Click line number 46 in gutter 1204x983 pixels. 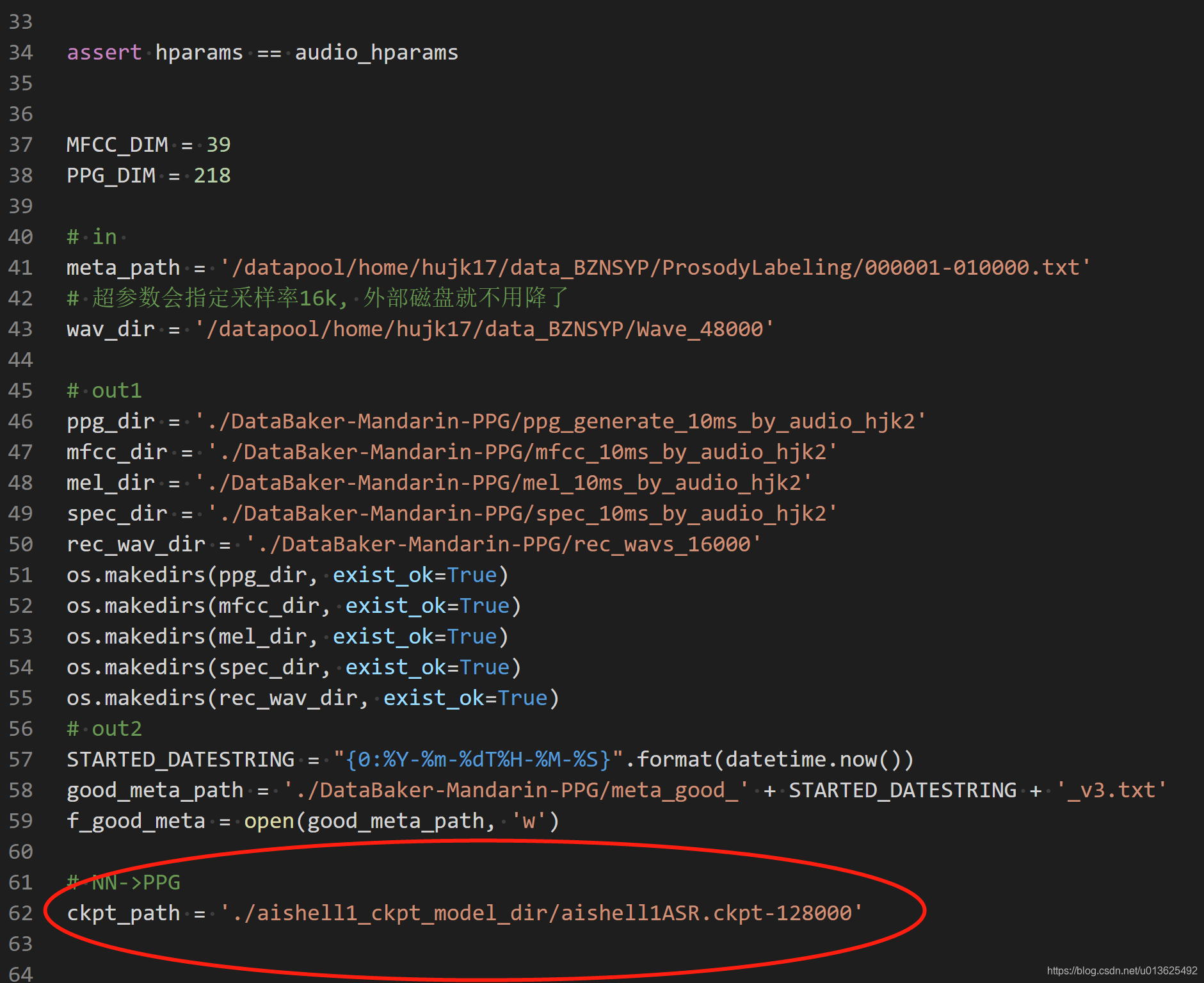pyautogui.click(x=20, y=421)
